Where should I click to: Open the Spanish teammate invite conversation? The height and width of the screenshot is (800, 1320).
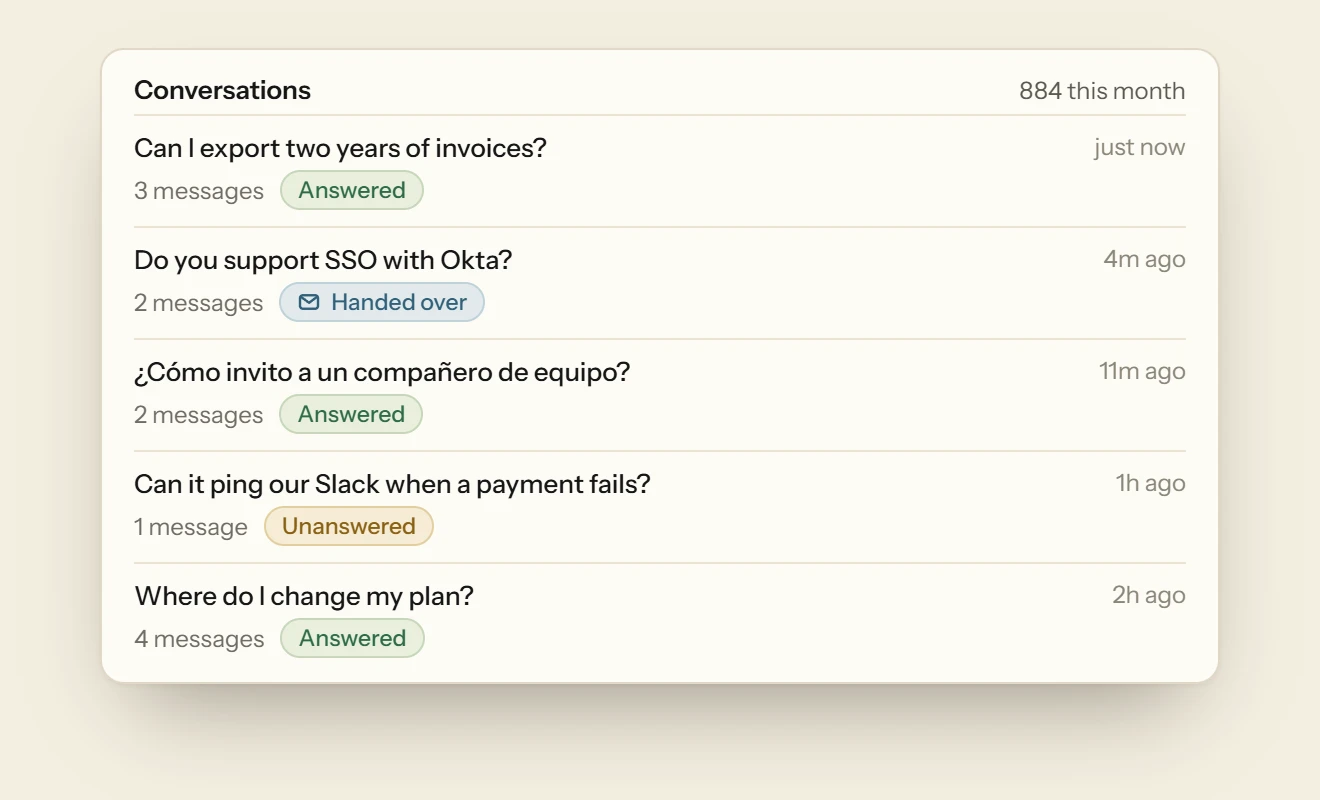pyautogui.click(x=660, y=395)
